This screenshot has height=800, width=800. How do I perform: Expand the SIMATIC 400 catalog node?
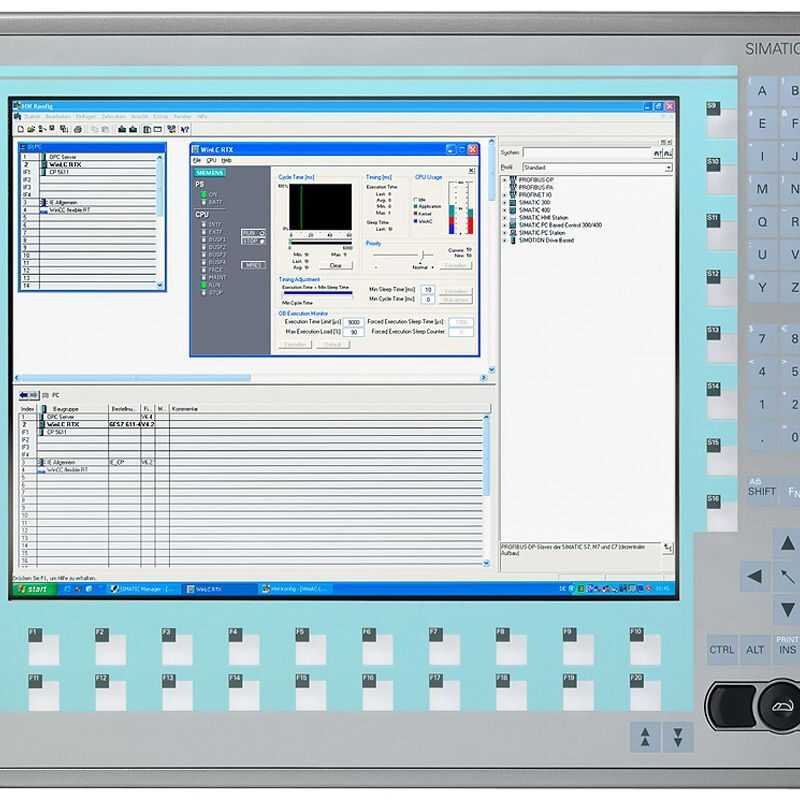[x=504, y=210]
